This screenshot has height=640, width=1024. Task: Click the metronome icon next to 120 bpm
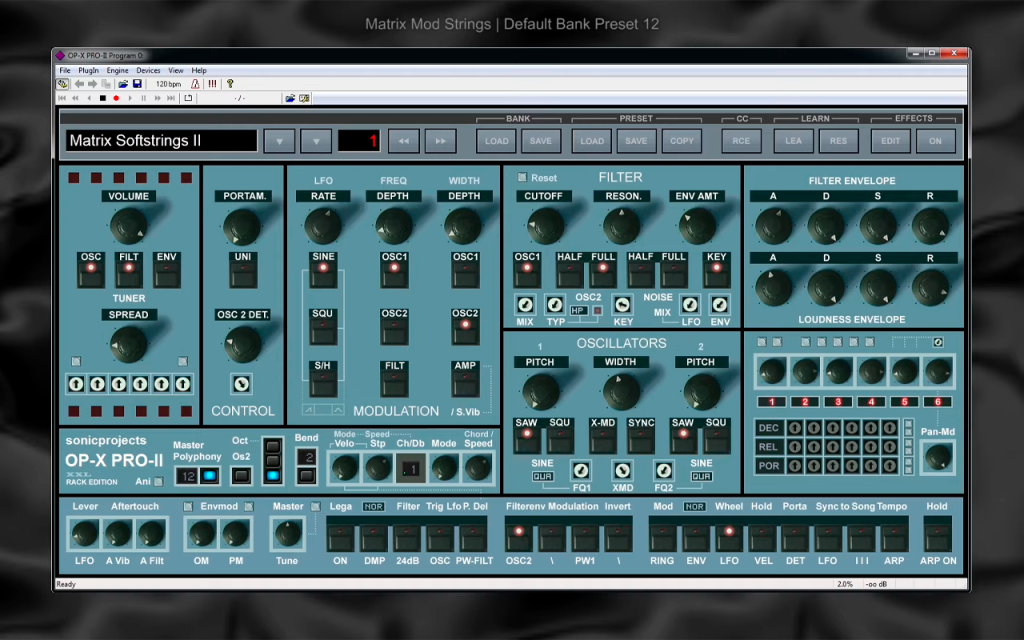click(195, 84)
